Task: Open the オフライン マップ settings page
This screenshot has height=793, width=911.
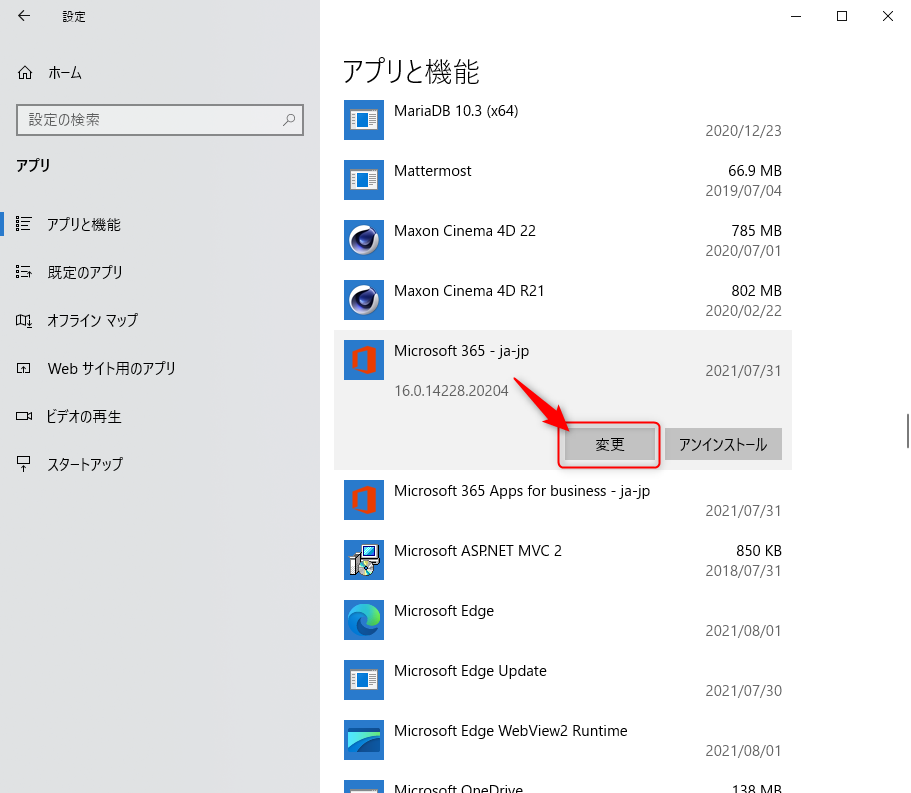Action: (92, 320)
